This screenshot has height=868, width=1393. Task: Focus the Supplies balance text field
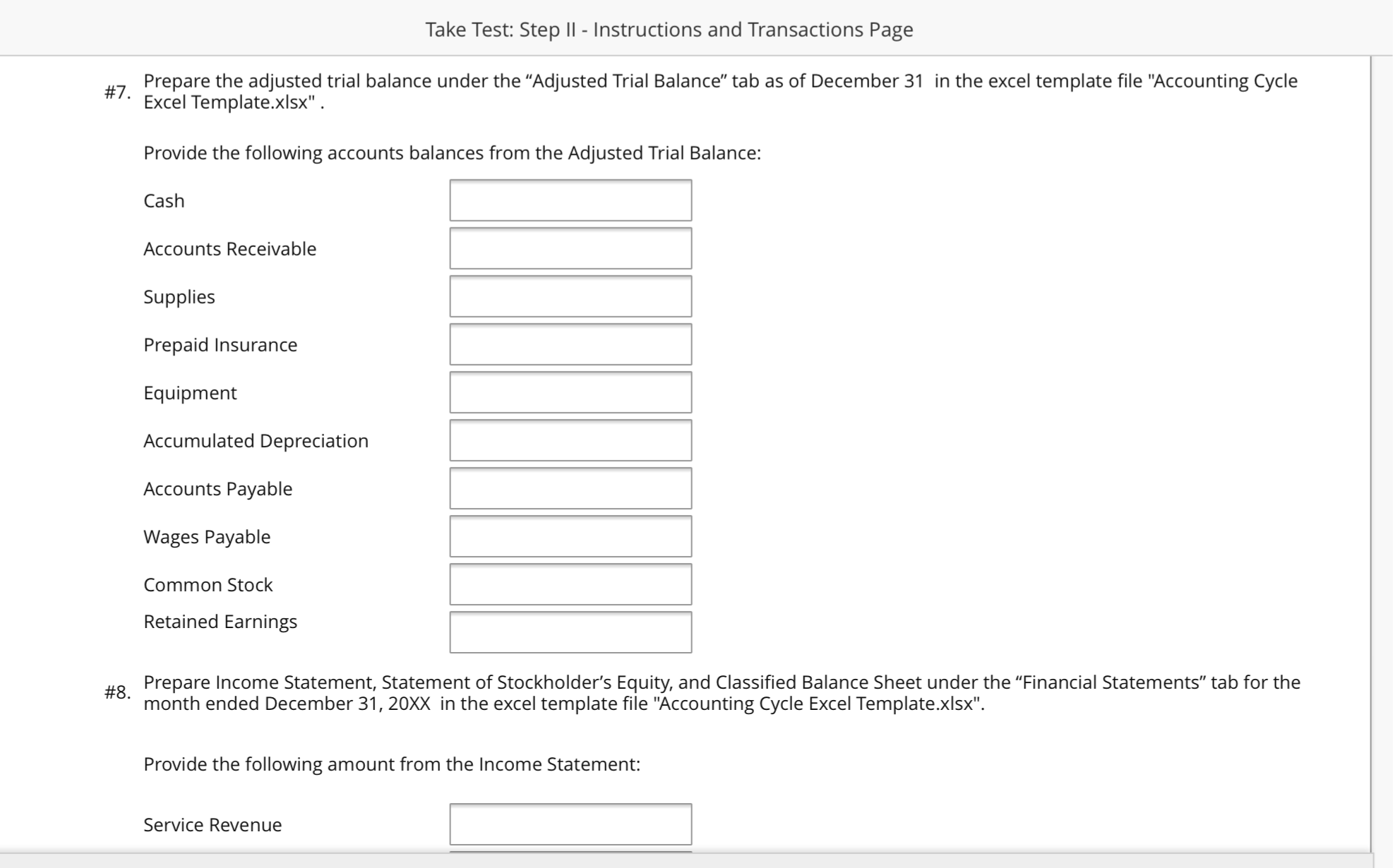[570, 296]
